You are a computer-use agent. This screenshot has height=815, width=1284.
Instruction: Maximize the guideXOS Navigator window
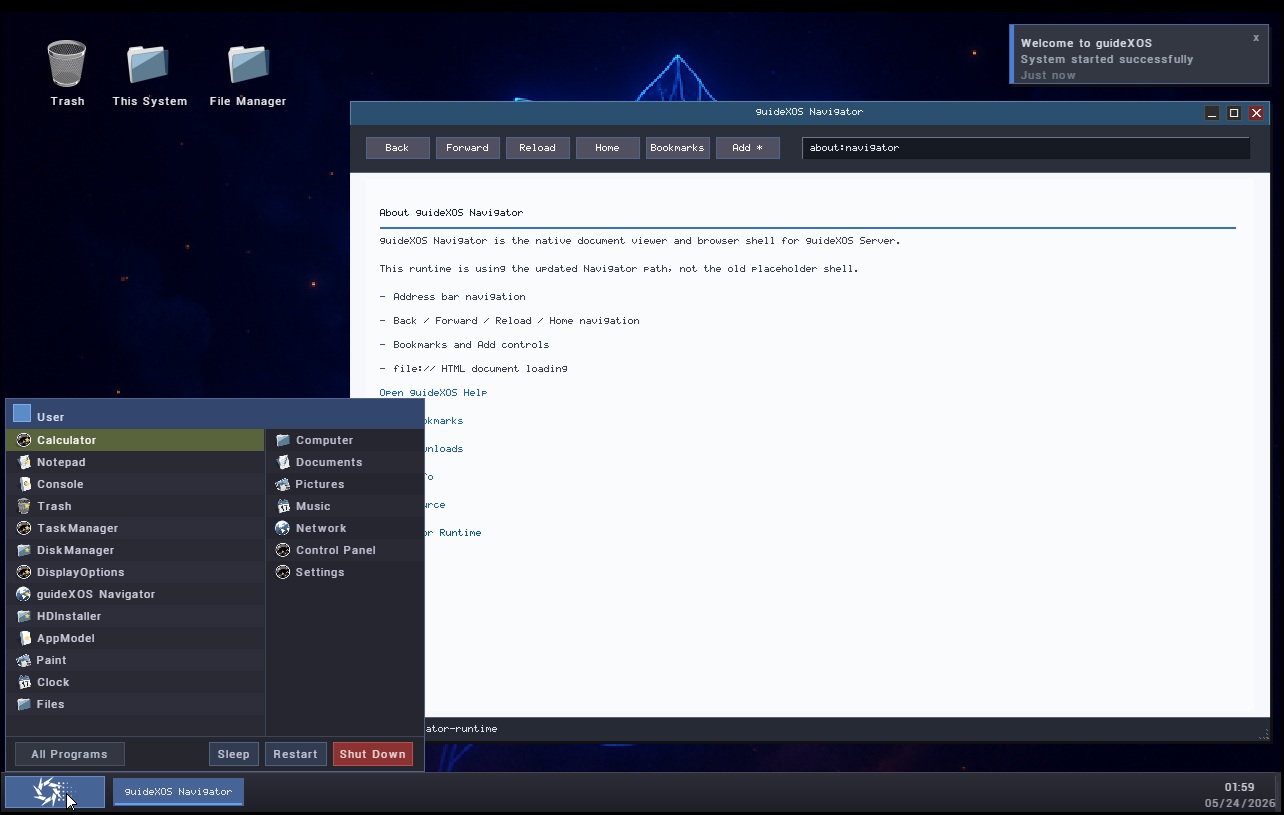[x=1234, y=113]
